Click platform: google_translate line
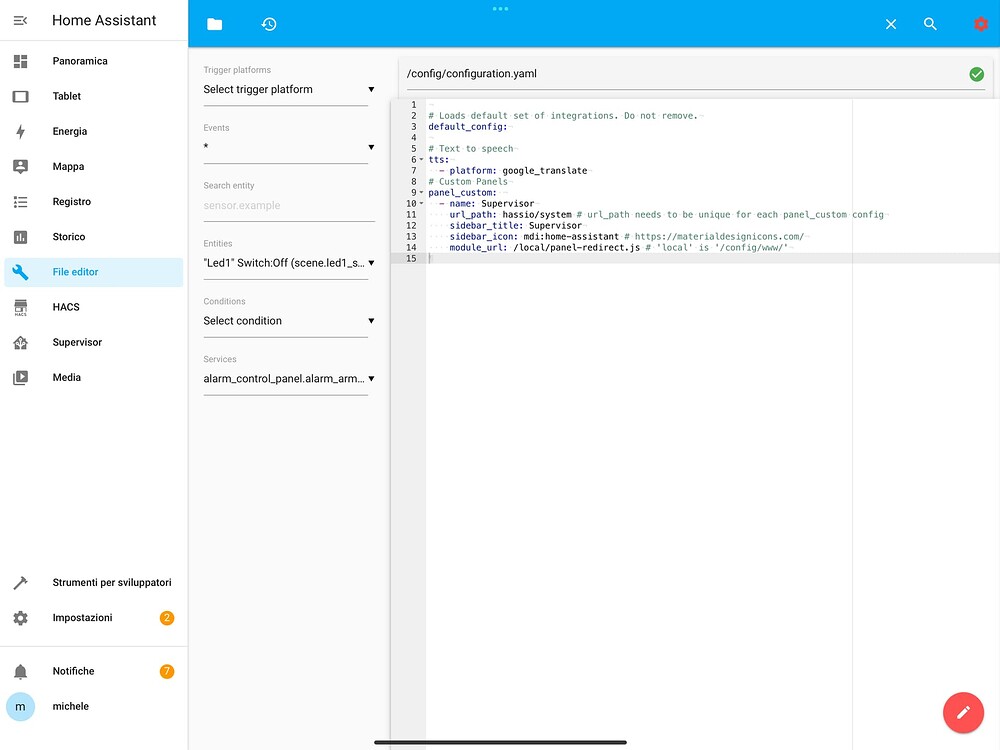The height and width of the screenshot is (750, 1000). point(518,171)
